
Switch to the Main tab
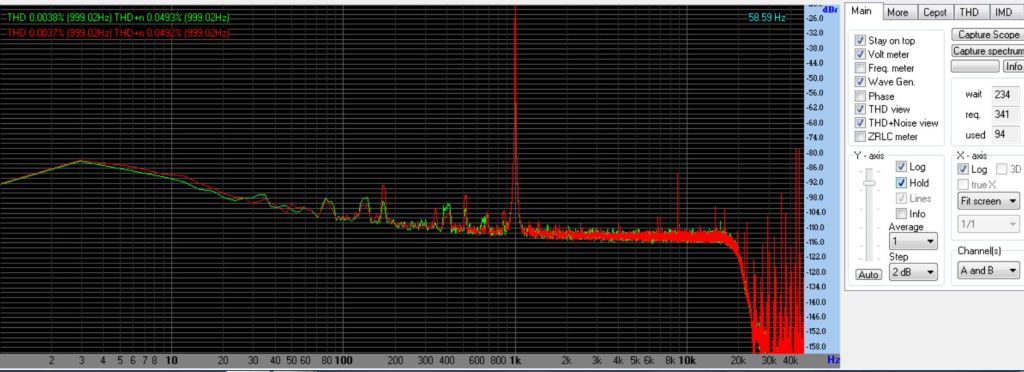click(861, 12)
